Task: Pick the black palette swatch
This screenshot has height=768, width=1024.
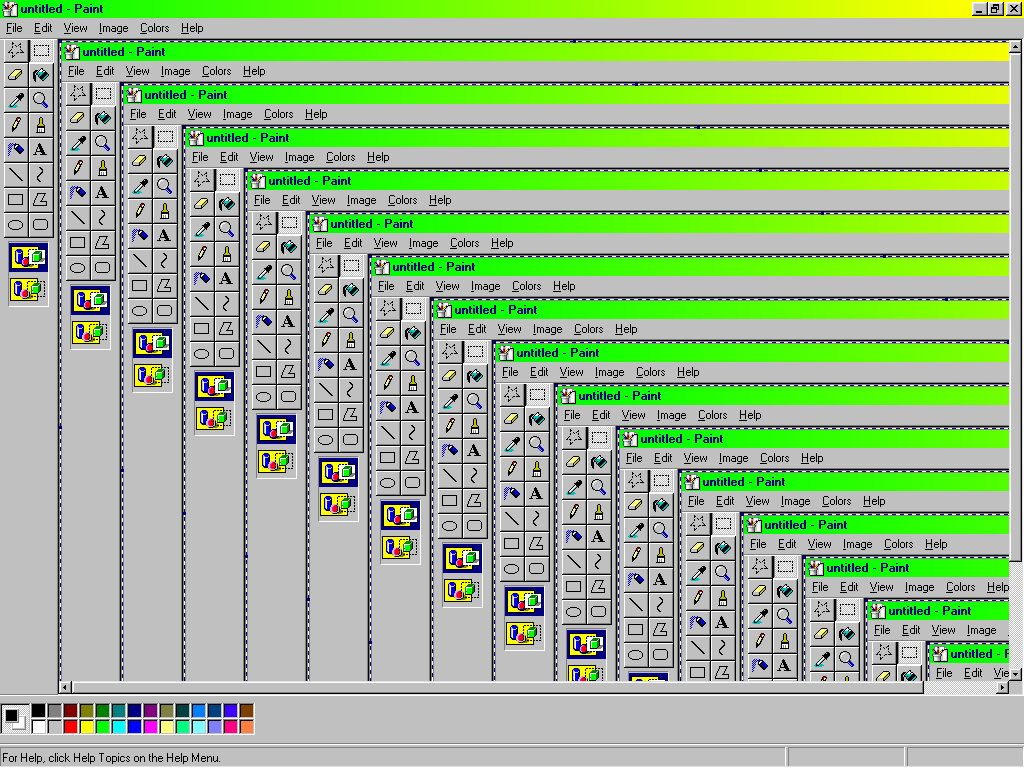Action: pyautogui.click(x=39, y=711)
